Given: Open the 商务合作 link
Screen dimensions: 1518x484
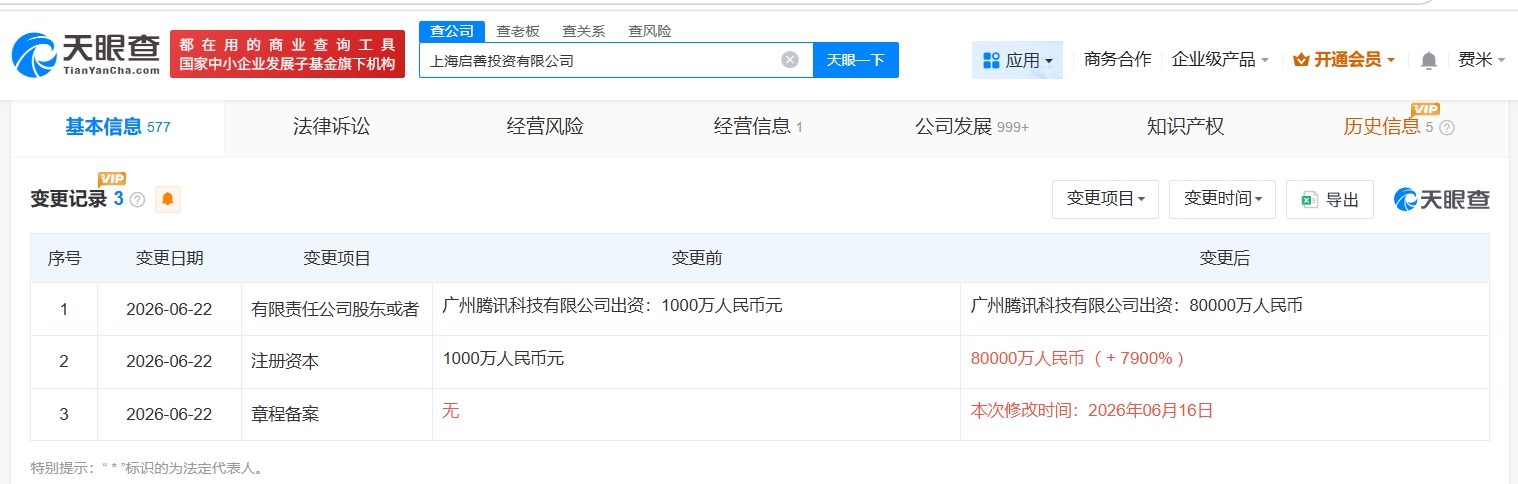Looking at the screenshot, I should [1118, 59].
